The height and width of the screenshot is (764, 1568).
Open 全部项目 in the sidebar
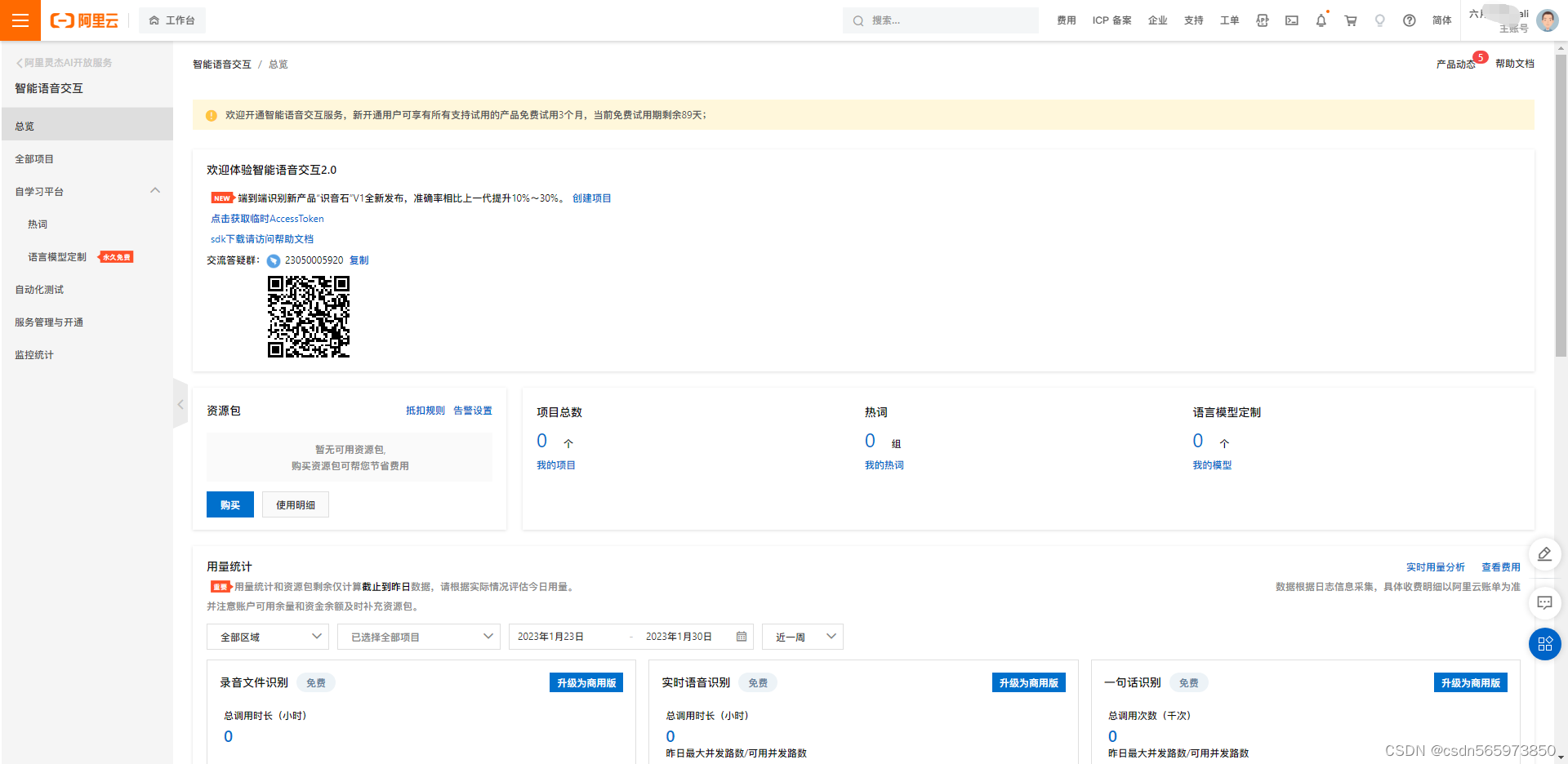(87, 158)
